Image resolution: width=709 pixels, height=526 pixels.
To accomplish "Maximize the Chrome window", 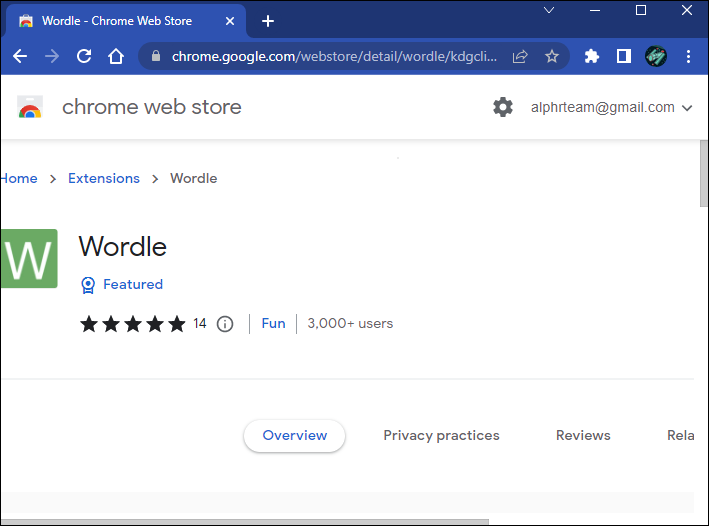I will 641,10.
